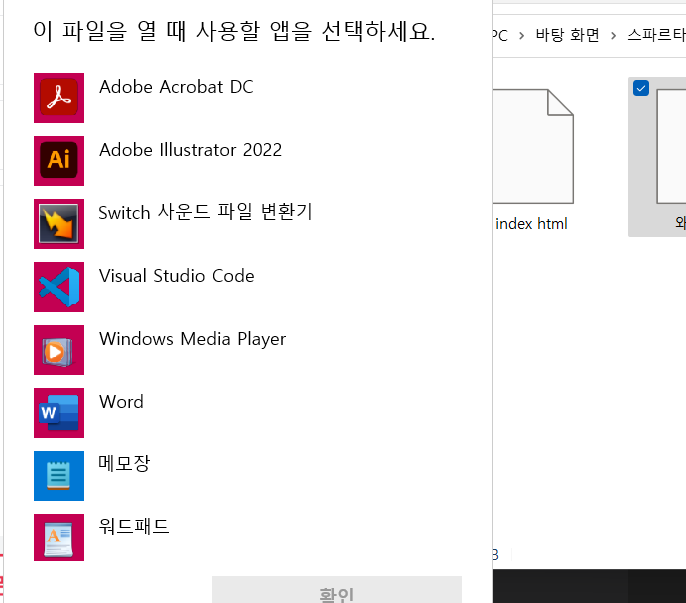686x603 pixels.
Task: Uncheck the selected file's checkbox in Explorer
Action: (x=640, y=88)
